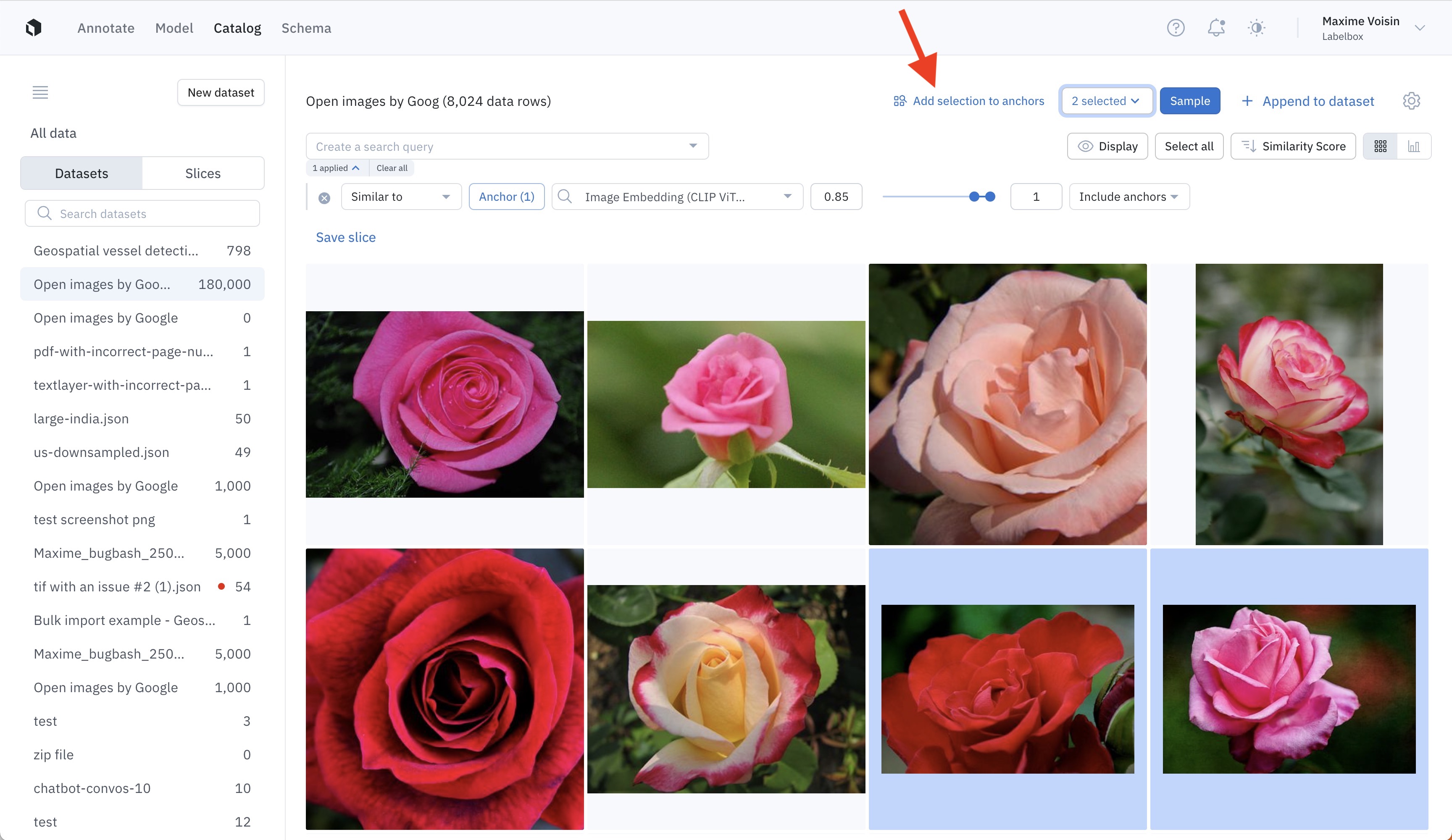Screen dimensions: 1452x840
Task: Collapse the sidebar with the hamburger icon
Action: [40, 92]
